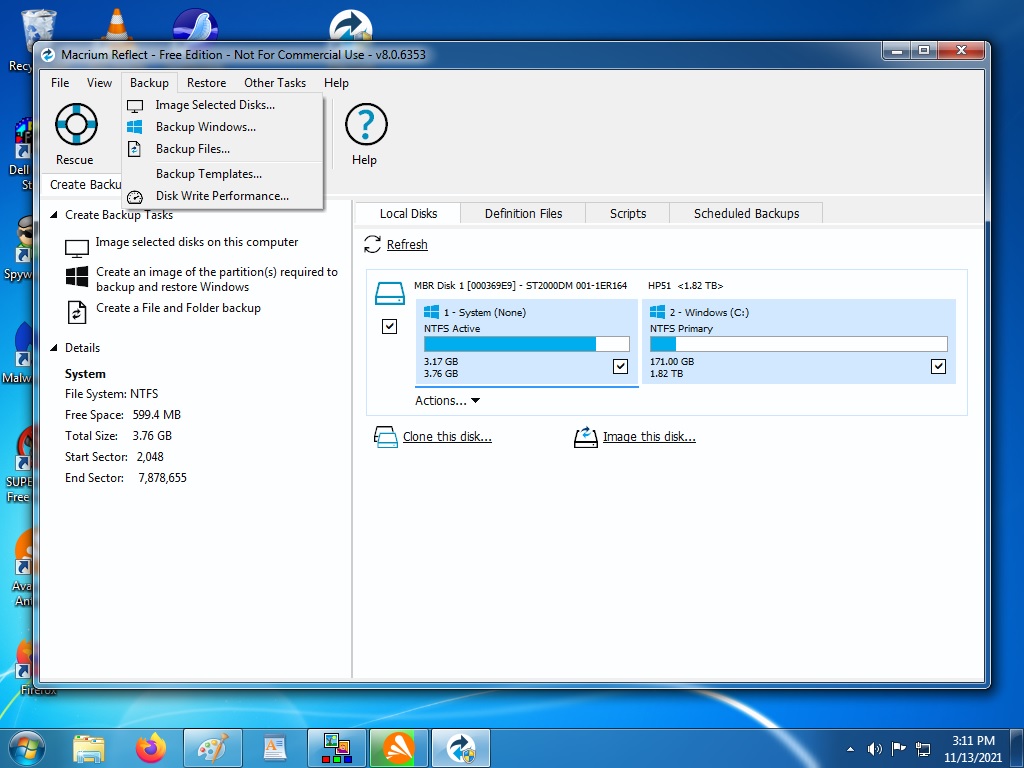Click the Clone this disk icon
The image size is (1024, 768).
(385, 436)
